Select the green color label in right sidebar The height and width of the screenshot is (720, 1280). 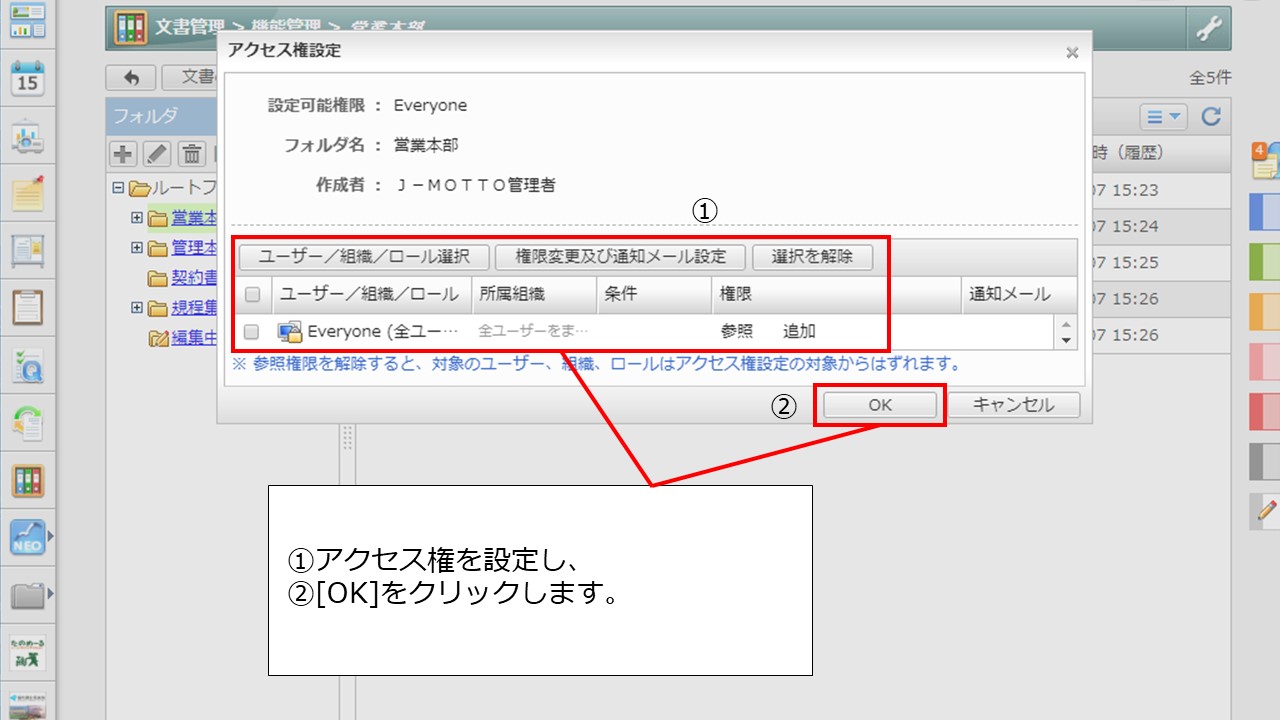[x=1266, y=262]
